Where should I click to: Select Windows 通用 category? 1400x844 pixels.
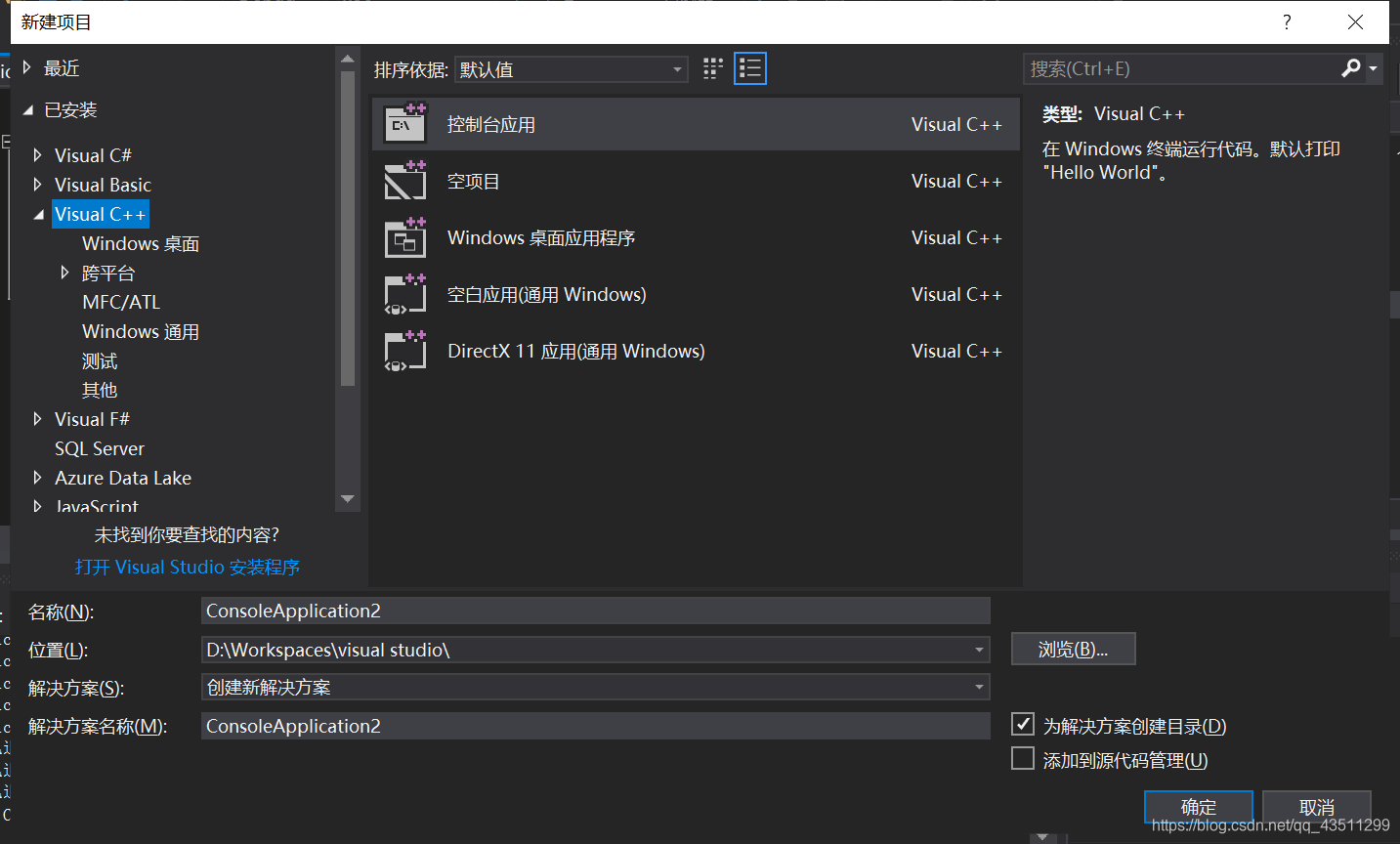pos(141,331)
